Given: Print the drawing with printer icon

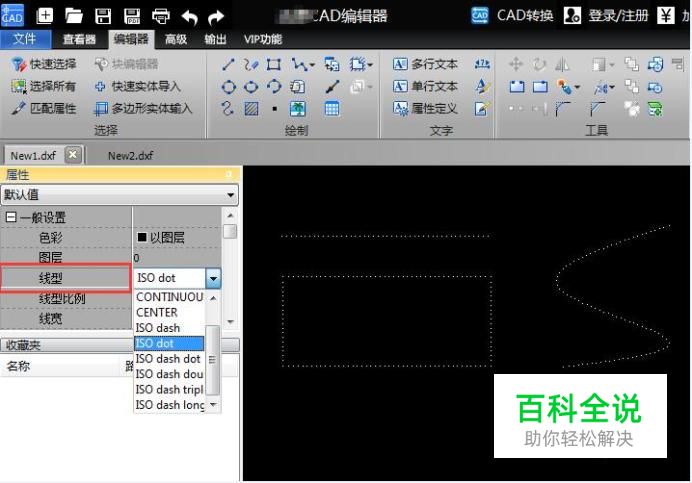Looking at the screenshot, I should coord(161,16).
